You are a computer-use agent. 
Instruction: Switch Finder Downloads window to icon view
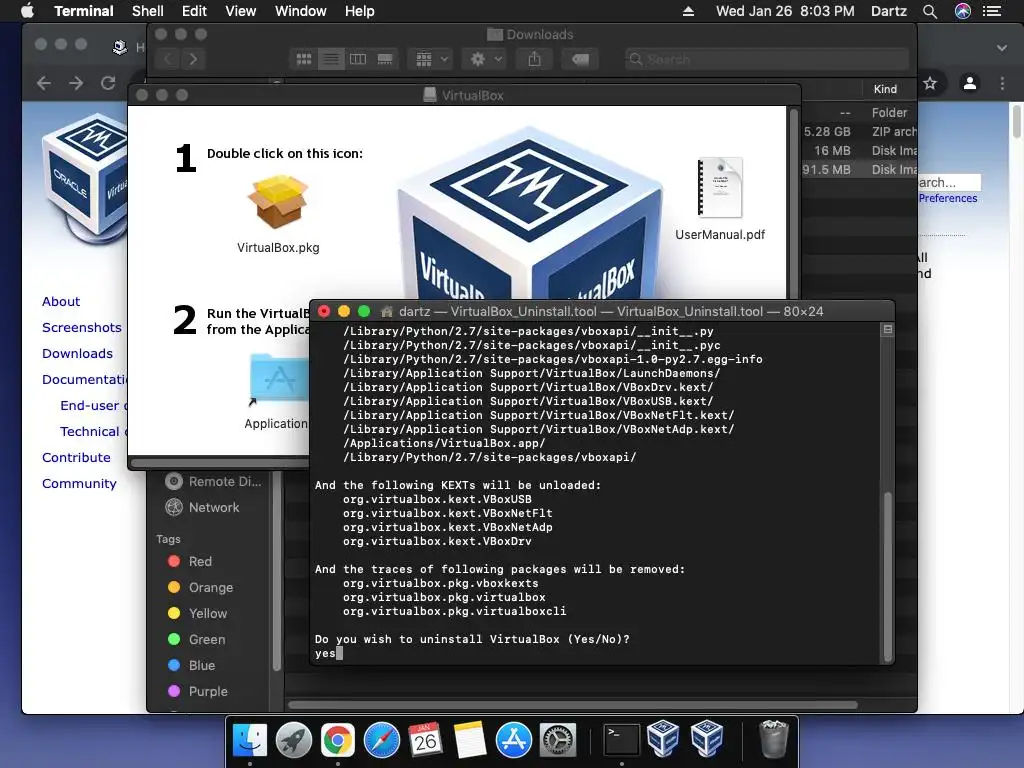pos(304,59)
